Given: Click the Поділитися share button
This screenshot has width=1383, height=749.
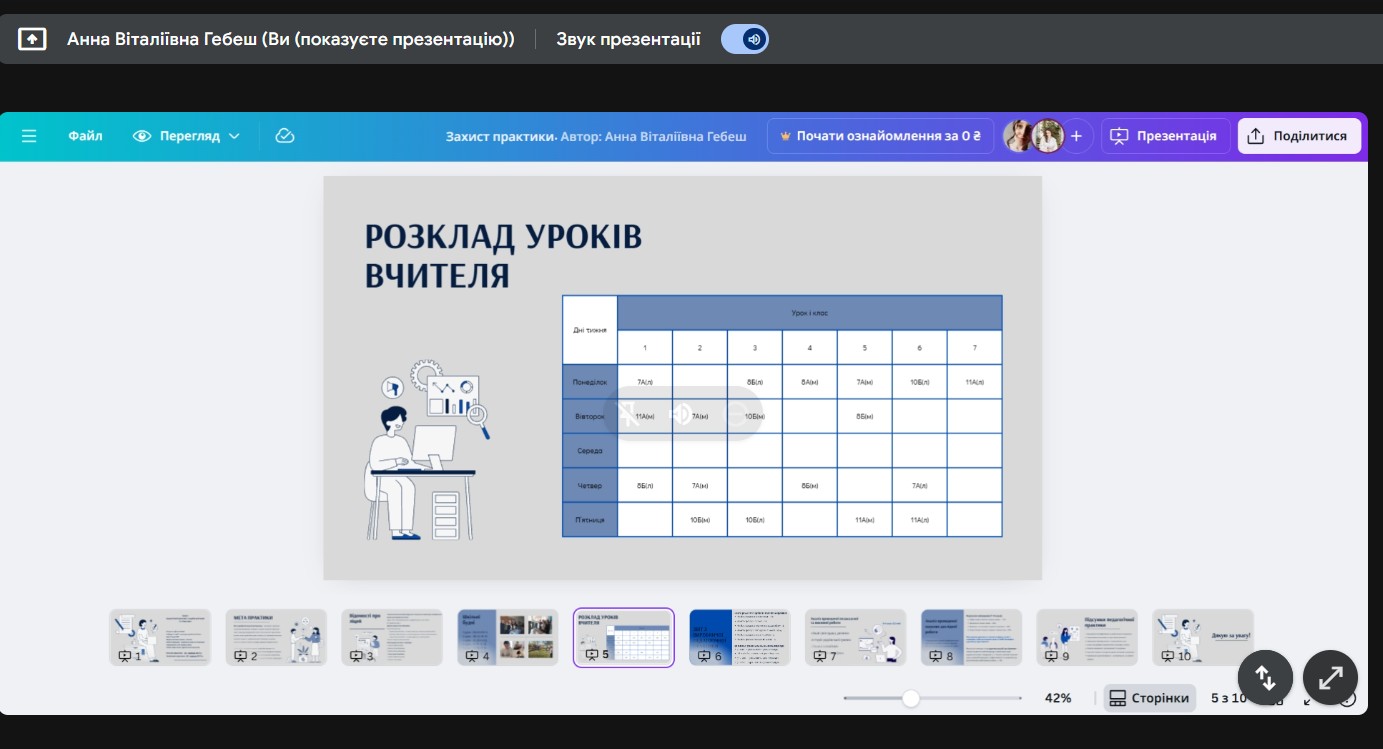Looking at the screenshot, I should point(1299,136).
